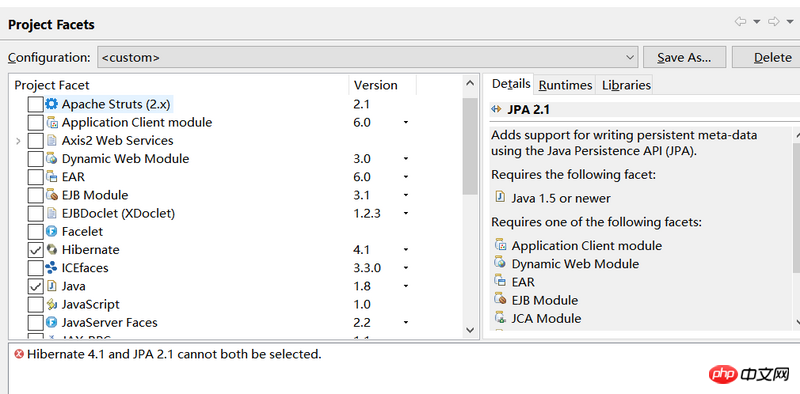Click the Hibernate facet icon
The image size is (800, 394).
(x=52, y=250)
